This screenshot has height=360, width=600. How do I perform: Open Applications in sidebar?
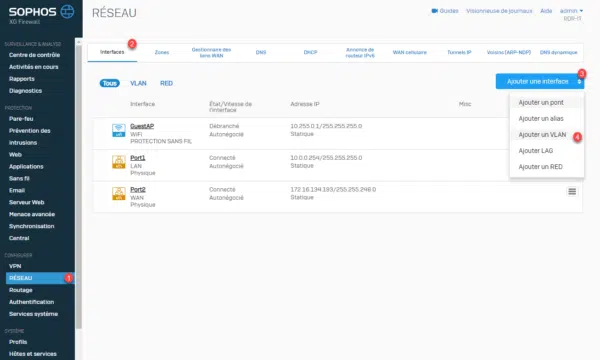26,166
